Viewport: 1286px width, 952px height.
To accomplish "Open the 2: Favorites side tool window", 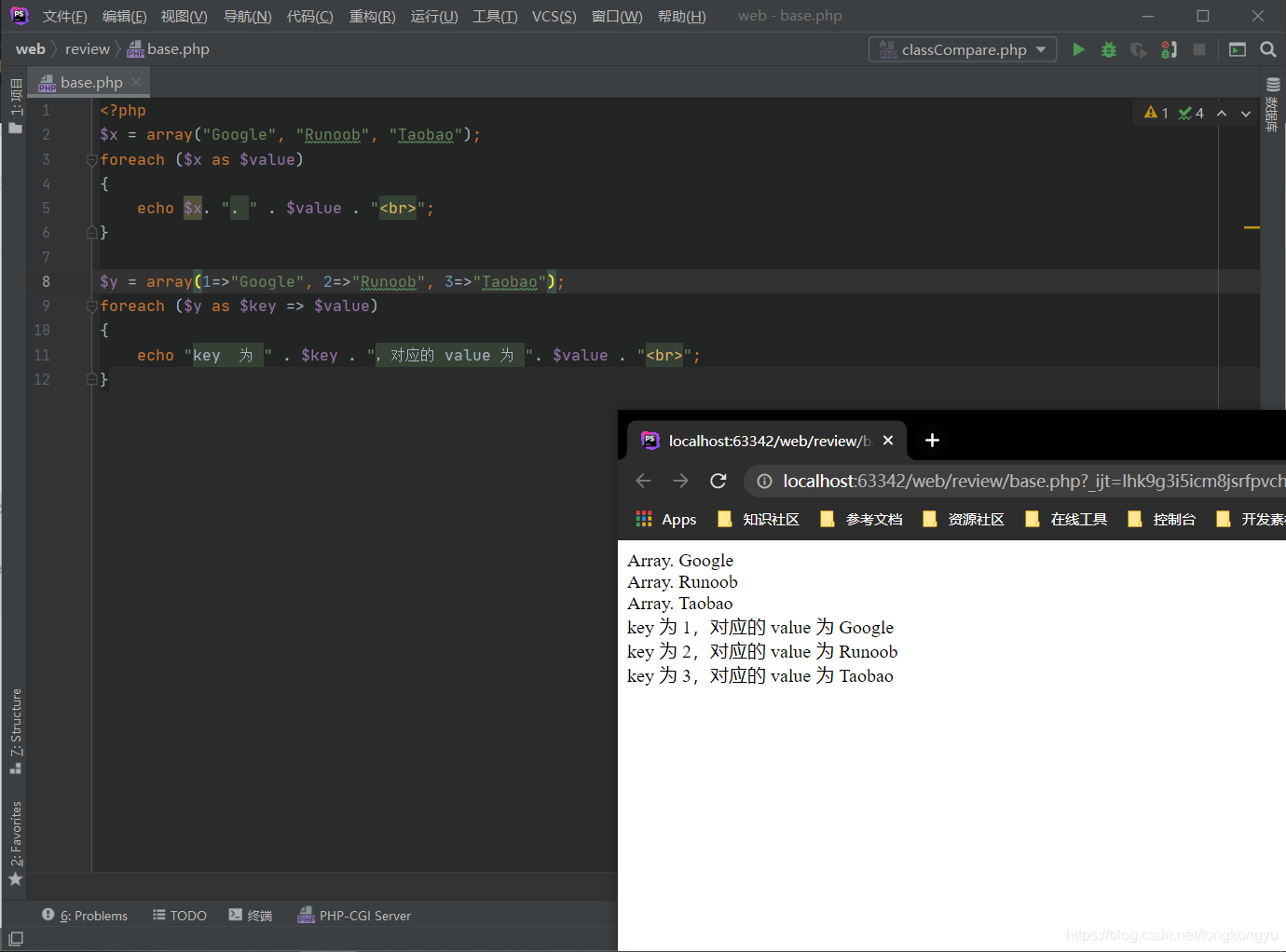I will point(15,843).
